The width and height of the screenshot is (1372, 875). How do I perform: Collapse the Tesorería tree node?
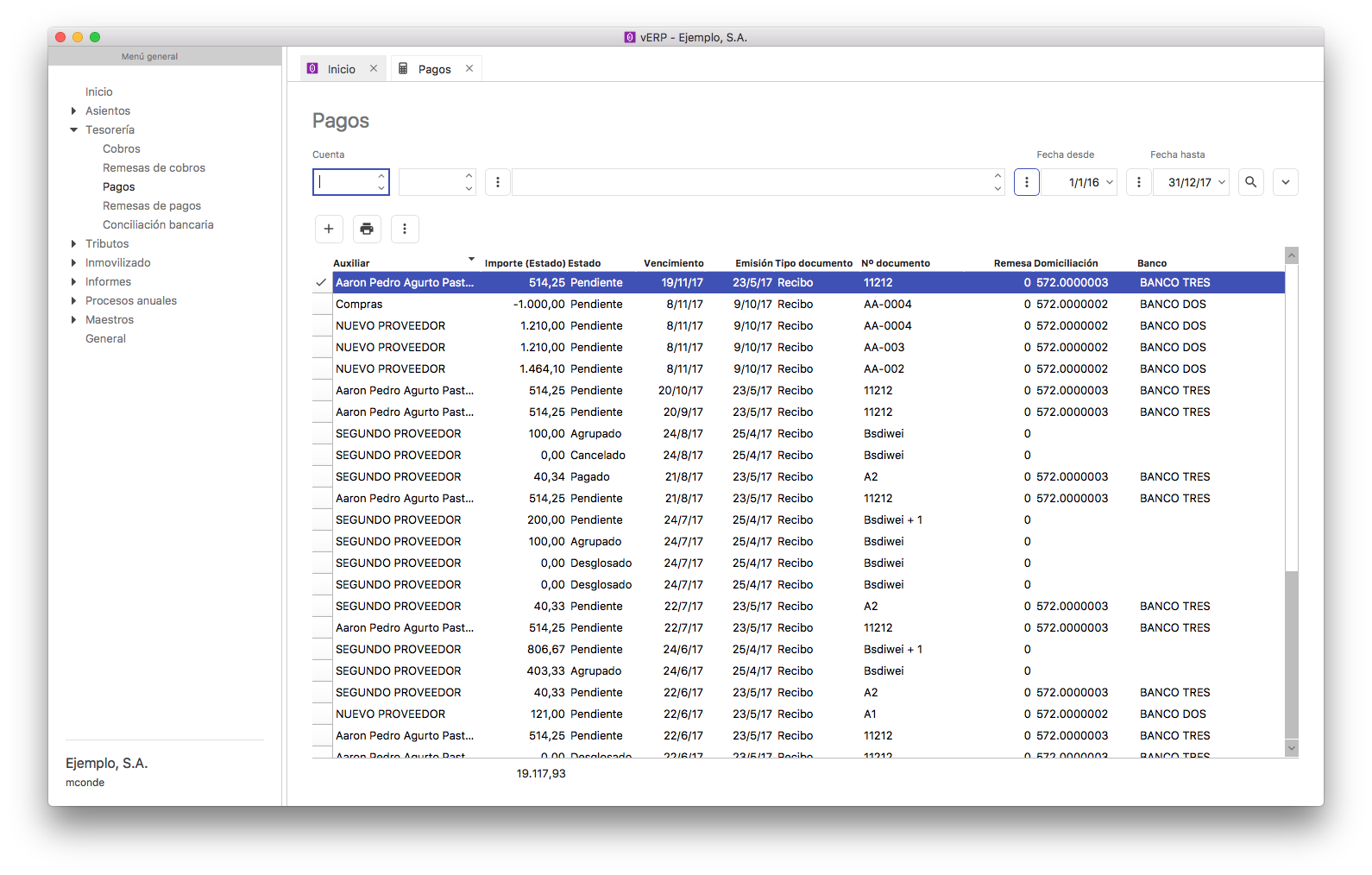point(73,129)
